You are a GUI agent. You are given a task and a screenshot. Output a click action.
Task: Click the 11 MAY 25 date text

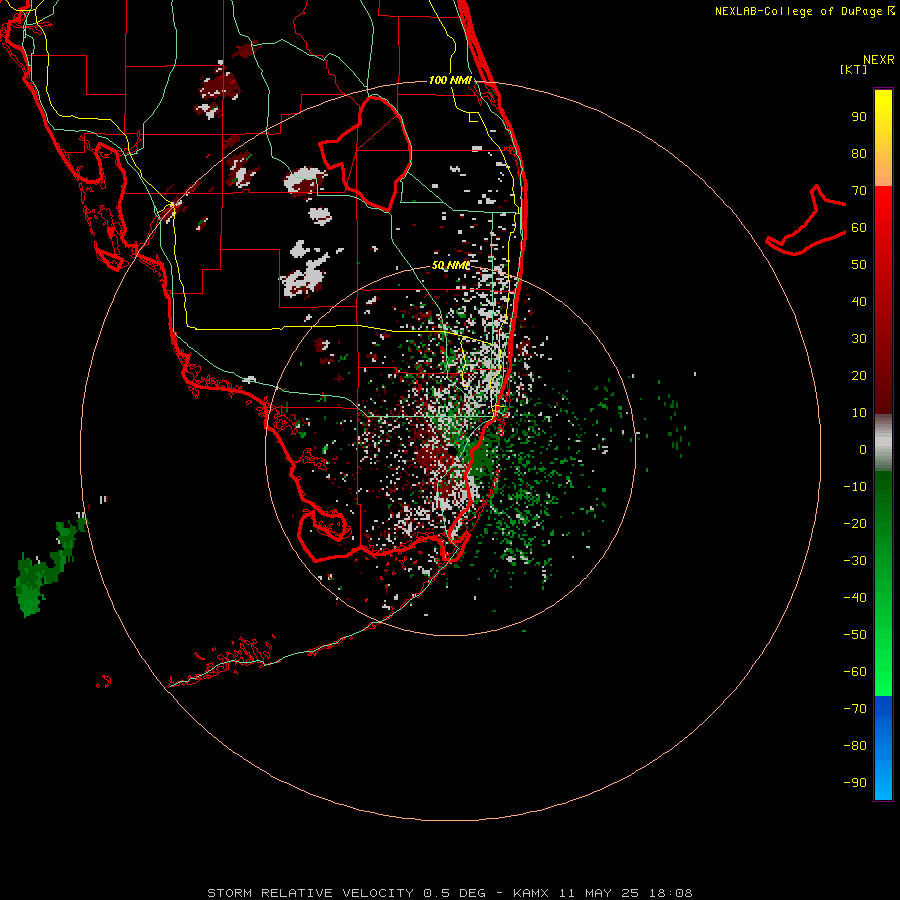[x=599, y=893]
